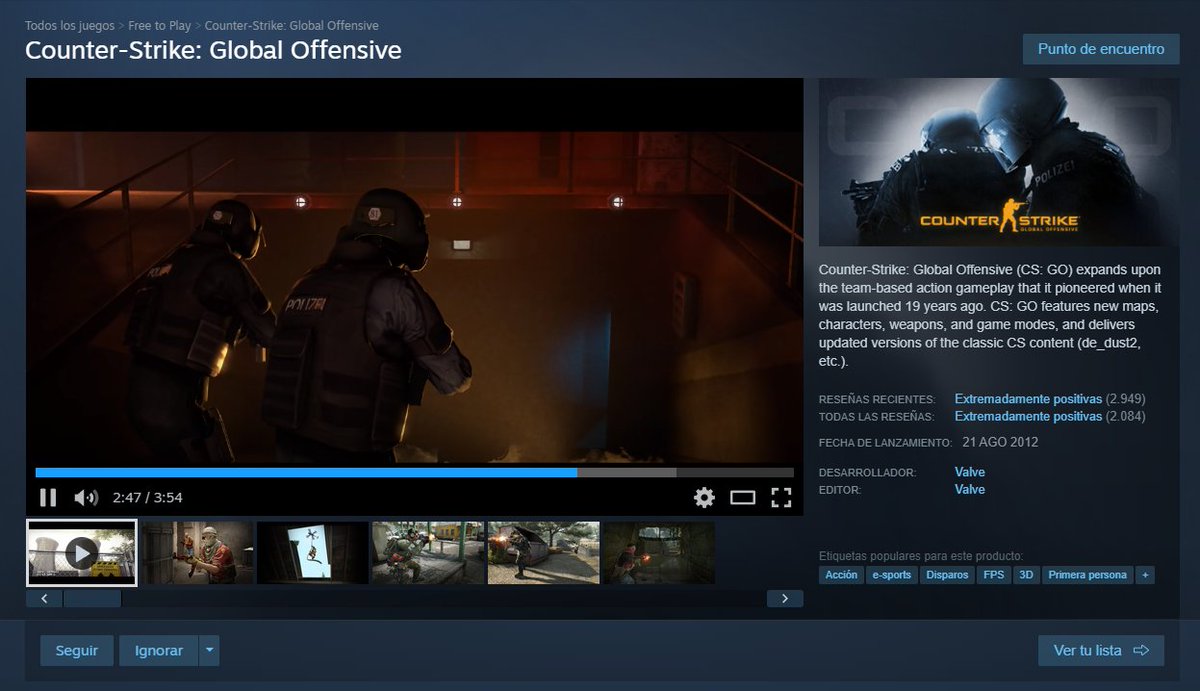This screenshot has width=1200, height=691.
Task: Mute the video volume speaker icon
Action: pos(86,497)
